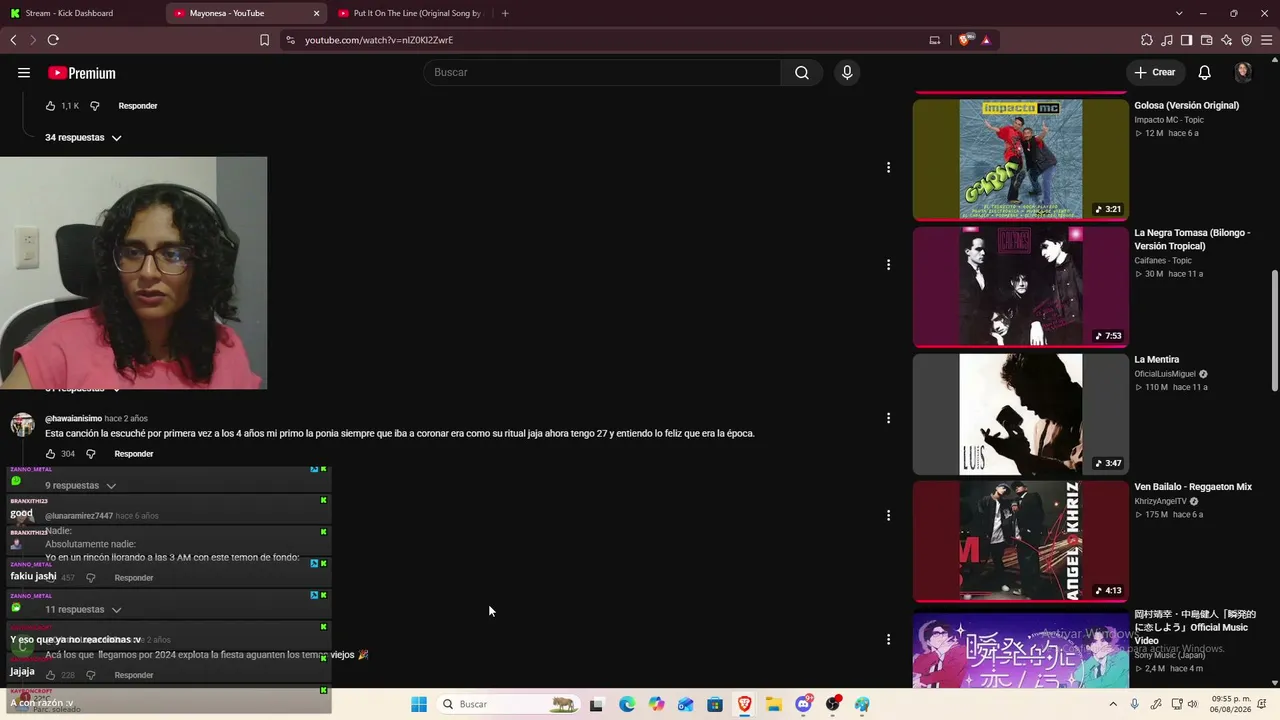The width and height of the screenshot is (1280, 720).
Task: Reply to the @hawaianisimo comment
Action: 134,454
